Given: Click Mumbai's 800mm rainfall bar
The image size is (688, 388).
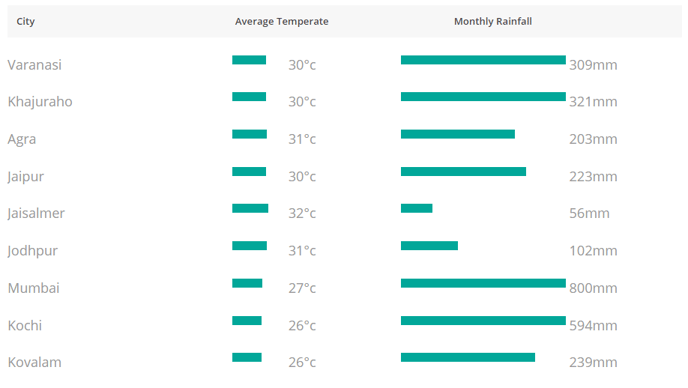Looking at the screenshot, I should coord(483,284).
